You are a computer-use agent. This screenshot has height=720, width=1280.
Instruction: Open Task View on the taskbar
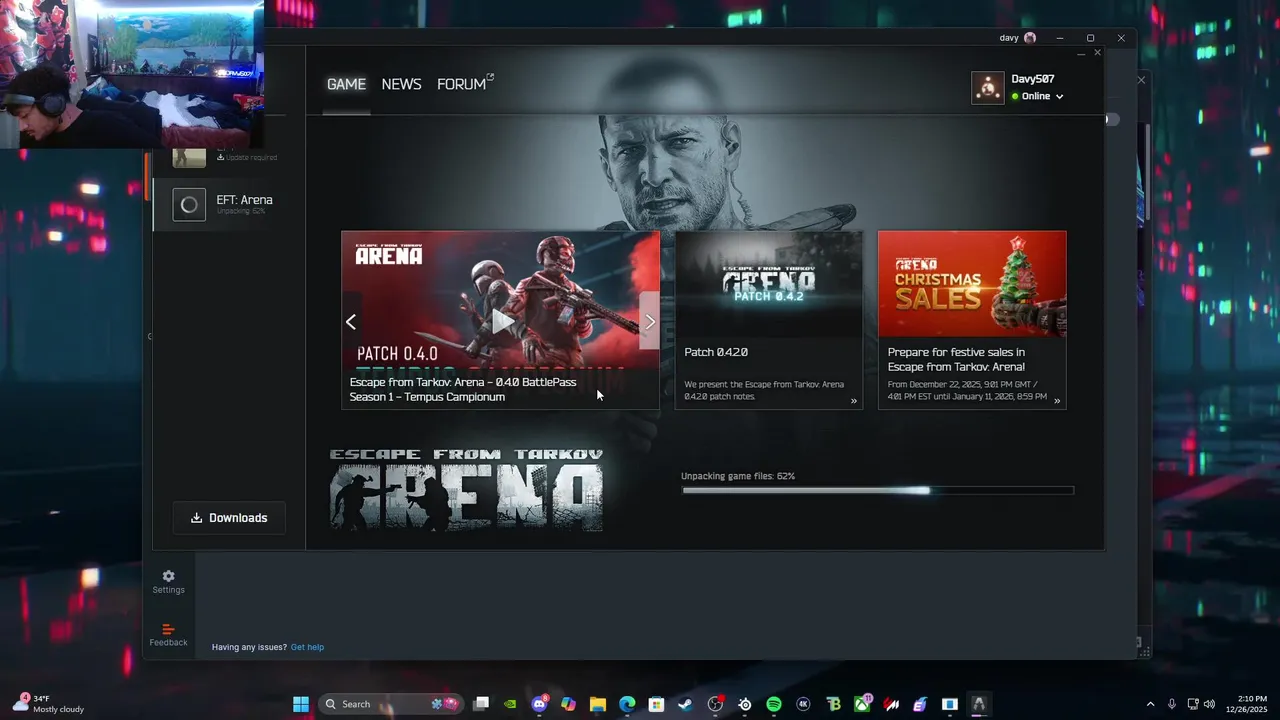tap(481, 704)
